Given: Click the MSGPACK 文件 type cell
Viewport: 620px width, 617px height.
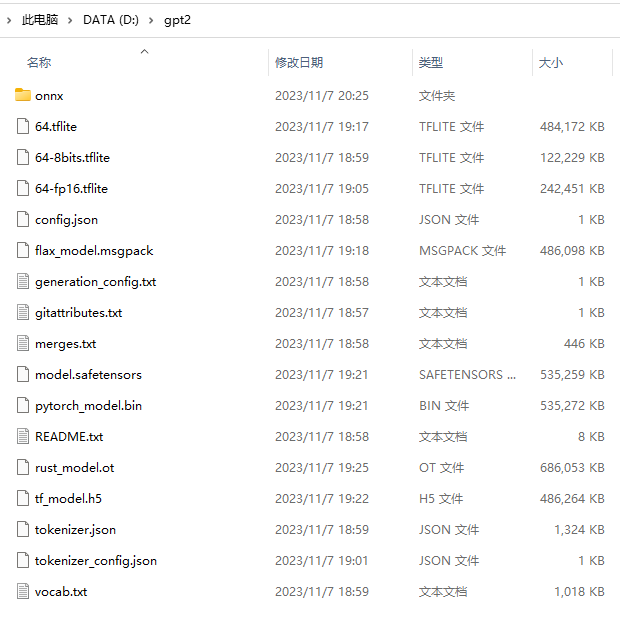Looking at the screenshot, I should click(x=462, y=250).
